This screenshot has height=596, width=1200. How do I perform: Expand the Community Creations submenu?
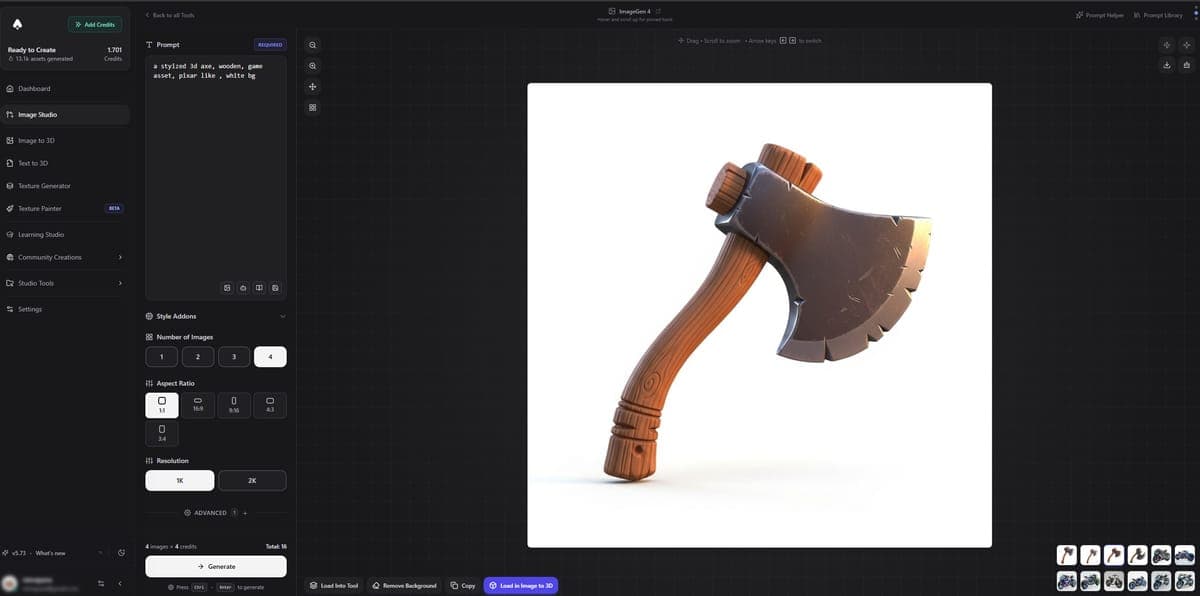(65, 257)
